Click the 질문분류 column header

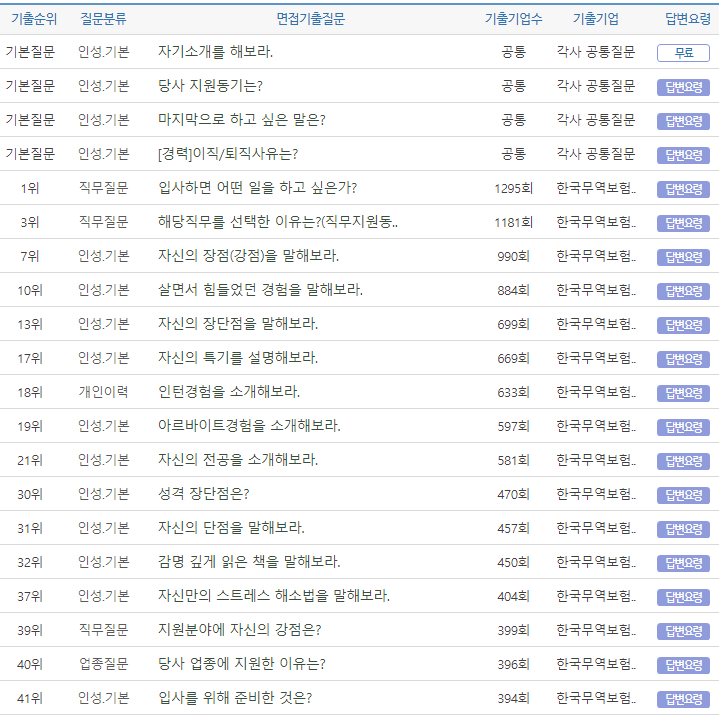tap(104, 19)
